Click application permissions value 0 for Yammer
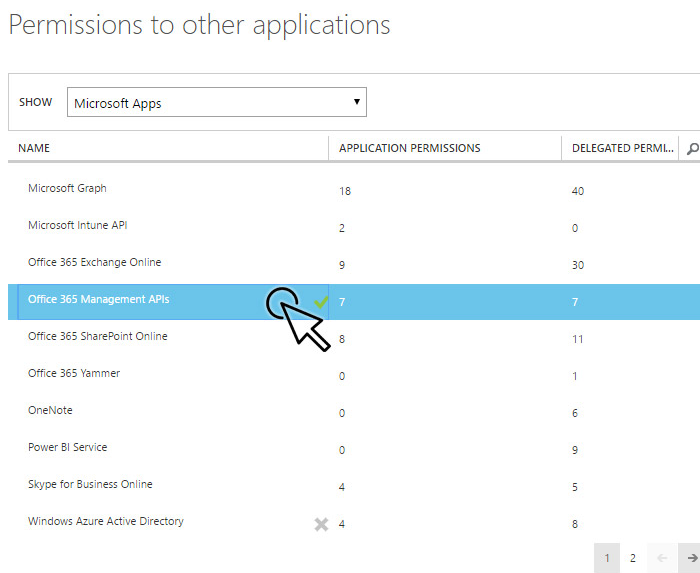Image resolution: width=700 pixels, height=573 pixels. coord(342,377)
